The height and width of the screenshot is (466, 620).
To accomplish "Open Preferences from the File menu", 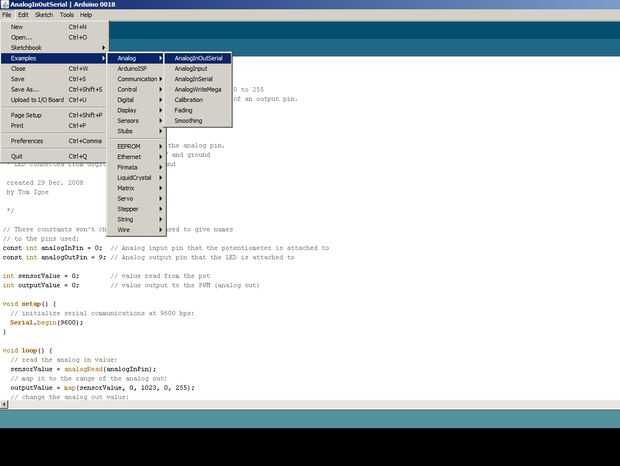I will [27, 141].
